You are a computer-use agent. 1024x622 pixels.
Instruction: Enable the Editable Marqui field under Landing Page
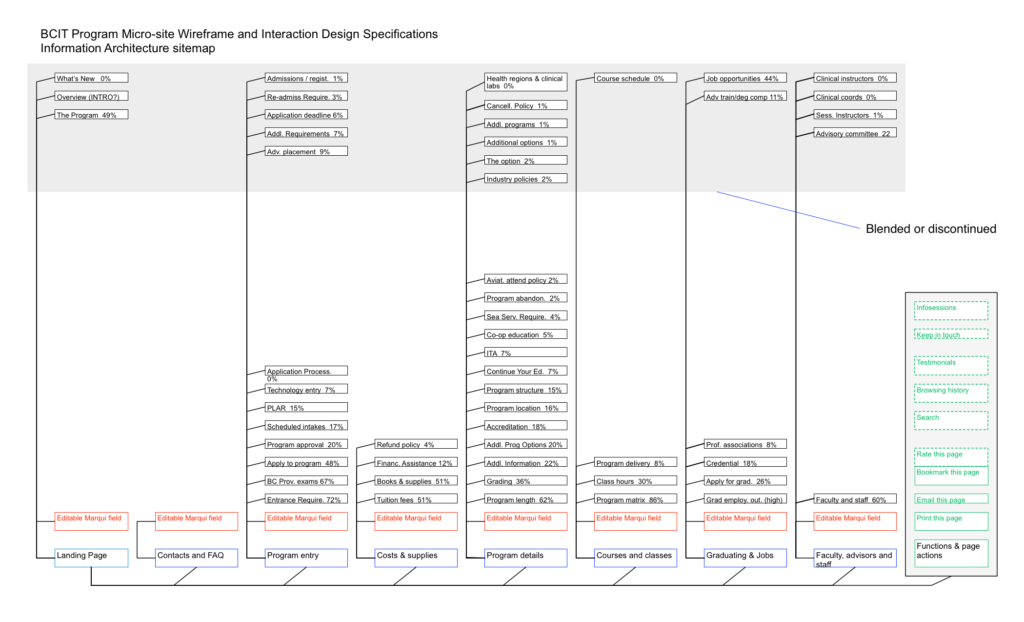[91, 520]
